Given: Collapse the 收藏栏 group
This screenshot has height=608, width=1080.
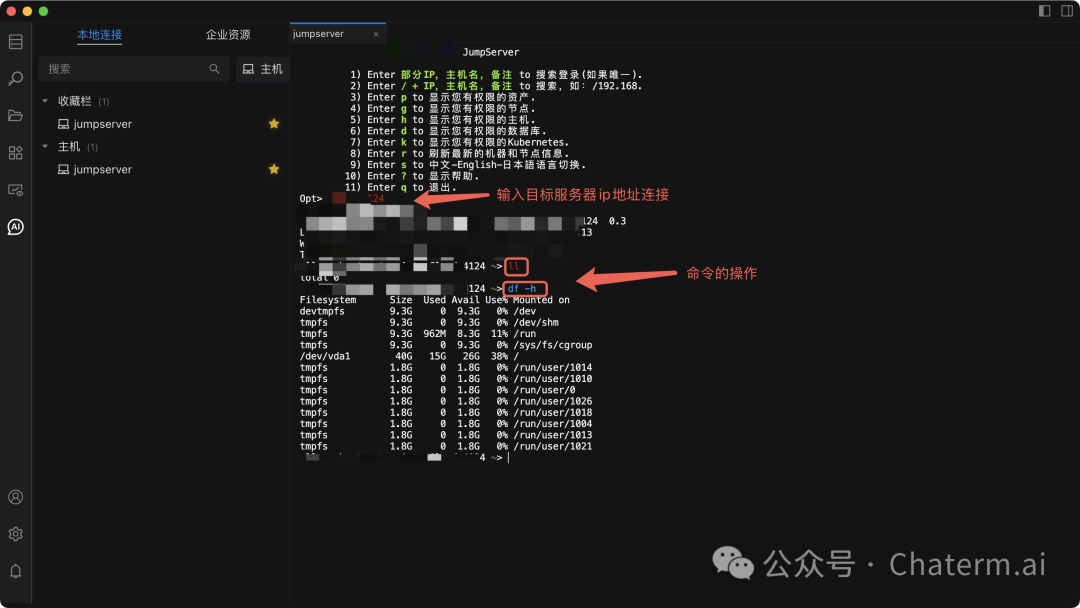Looking at the screenshot, I should coord(44,100).
